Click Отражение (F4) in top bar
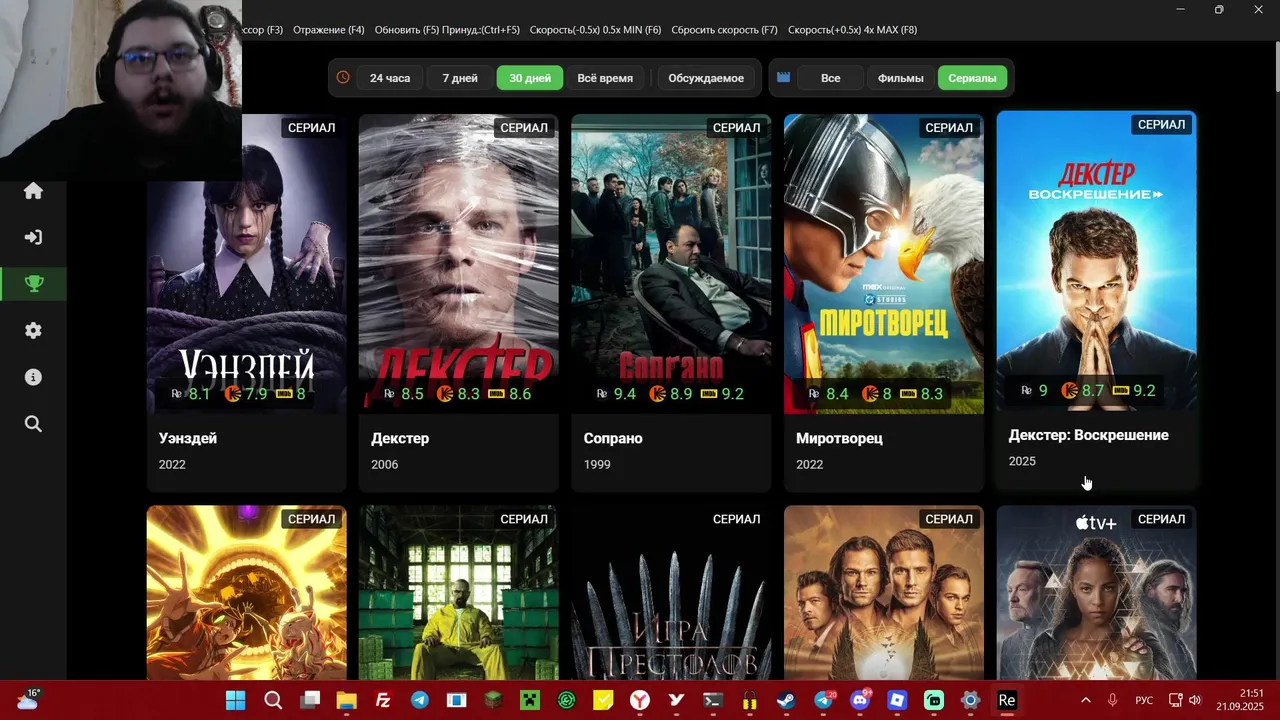 [329, 30]
